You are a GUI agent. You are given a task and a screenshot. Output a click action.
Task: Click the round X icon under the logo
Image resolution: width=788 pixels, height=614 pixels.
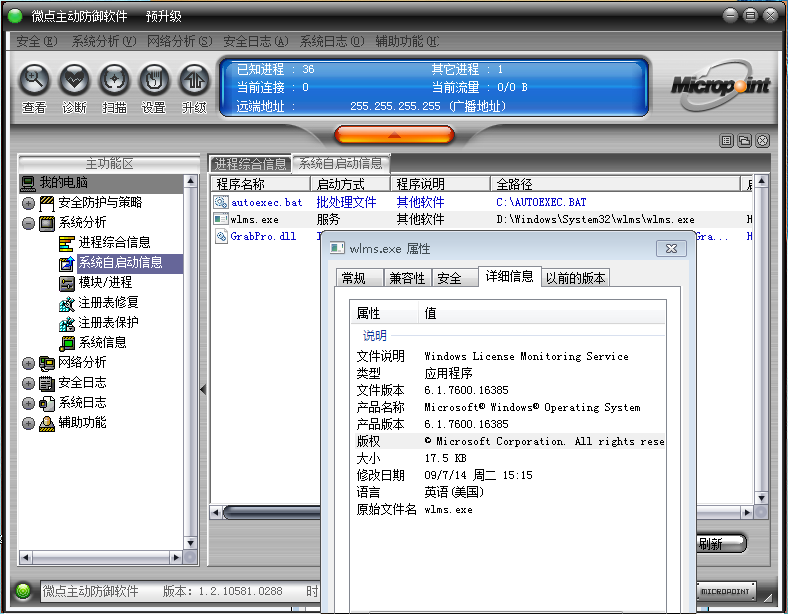coord(762,141)
